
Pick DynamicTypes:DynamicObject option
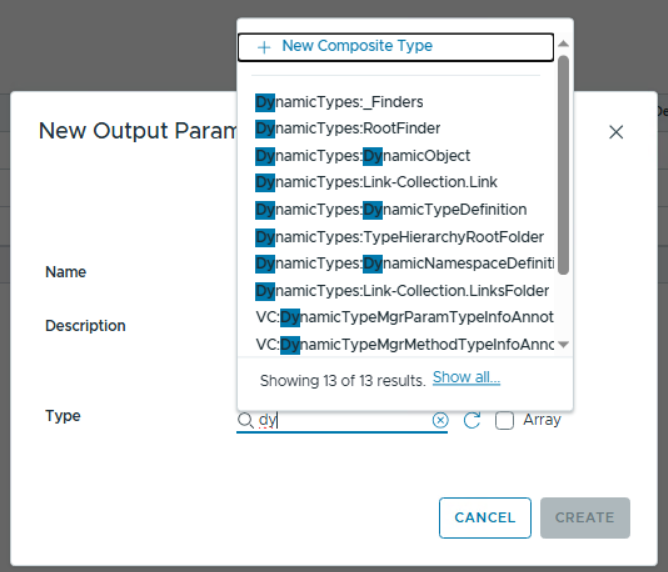[363, 156]
